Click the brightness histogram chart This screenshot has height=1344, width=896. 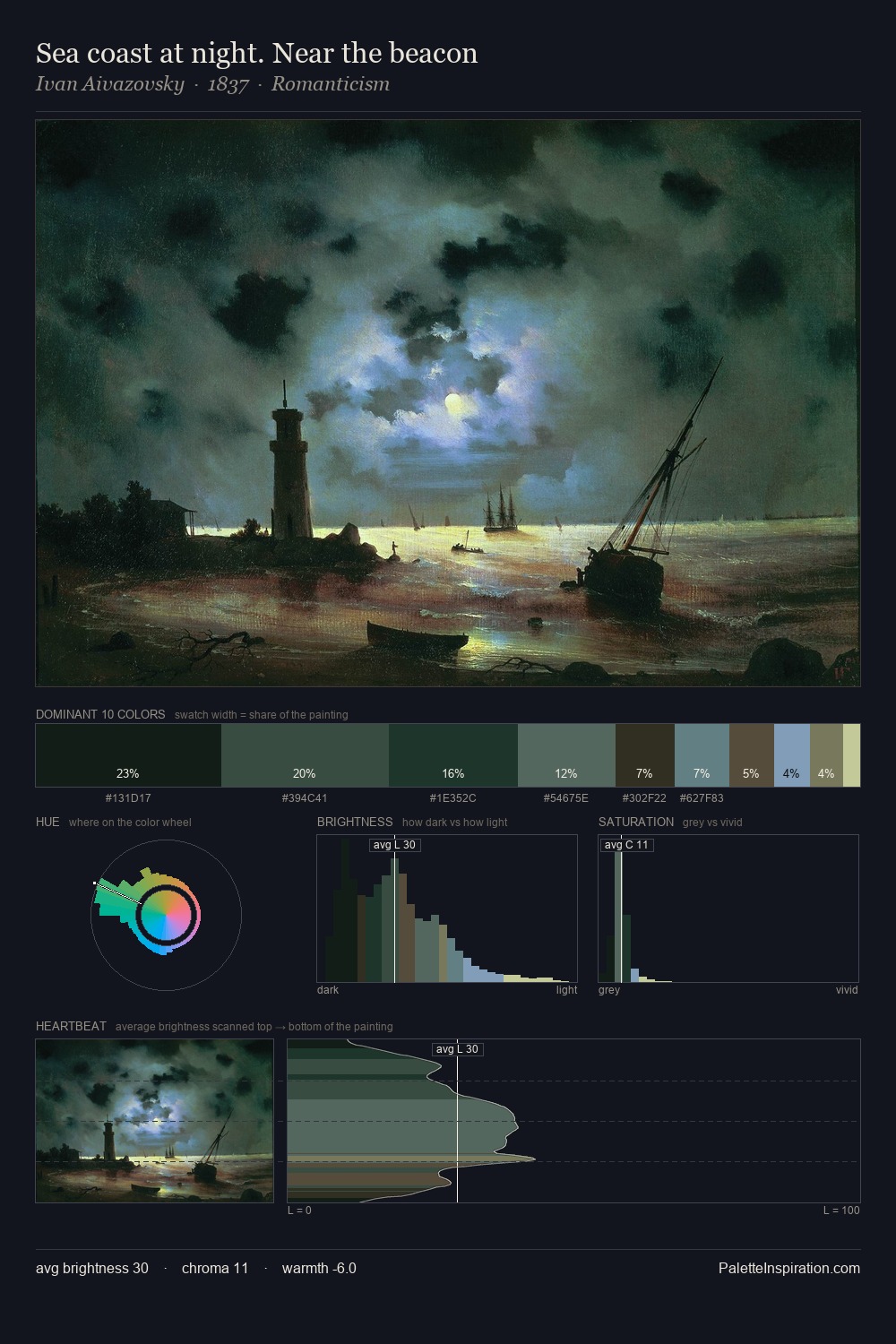[447, 909]
